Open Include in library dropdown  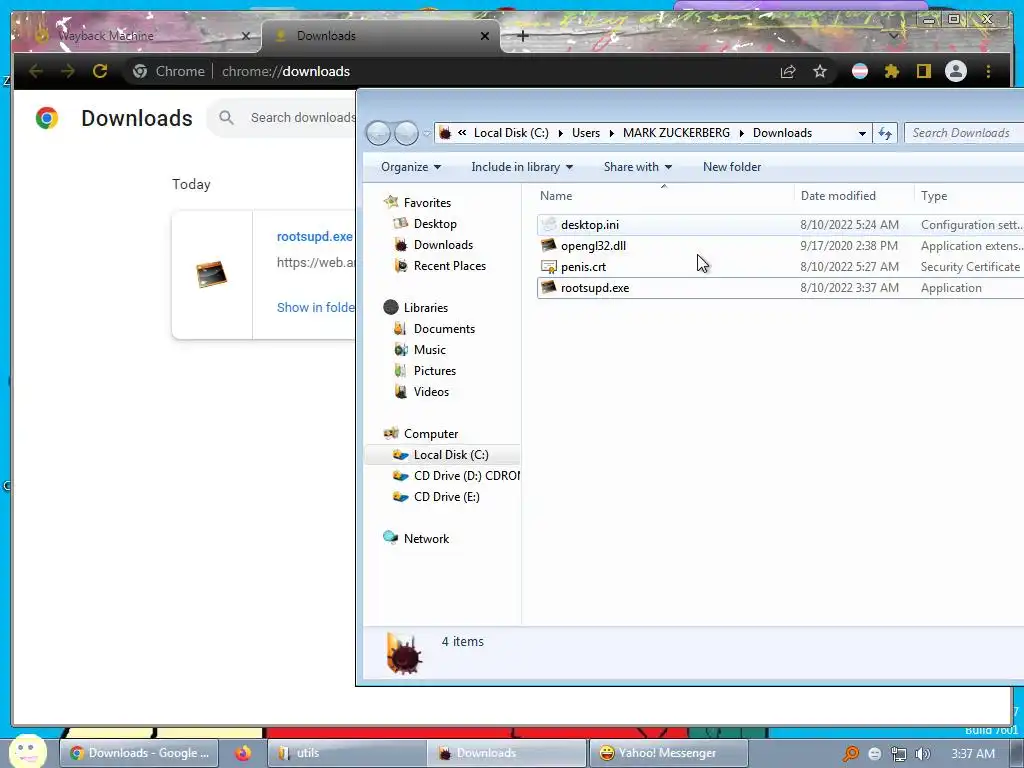522,167
